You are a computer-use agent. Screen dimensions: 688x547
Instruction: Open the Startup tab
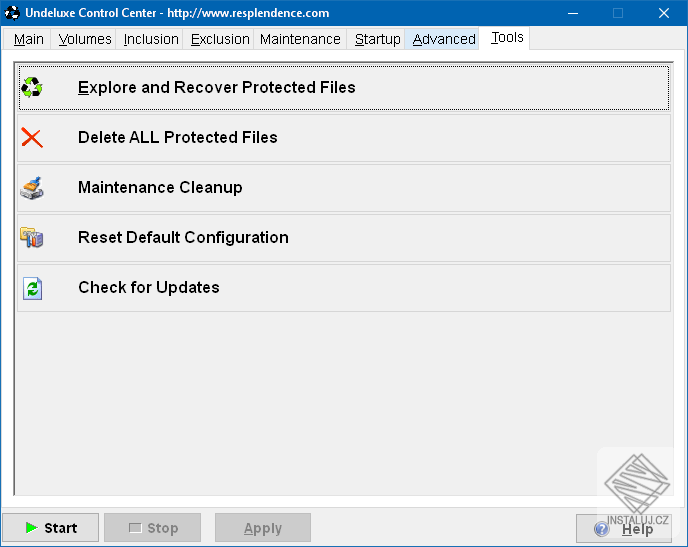tap(377, 39)
